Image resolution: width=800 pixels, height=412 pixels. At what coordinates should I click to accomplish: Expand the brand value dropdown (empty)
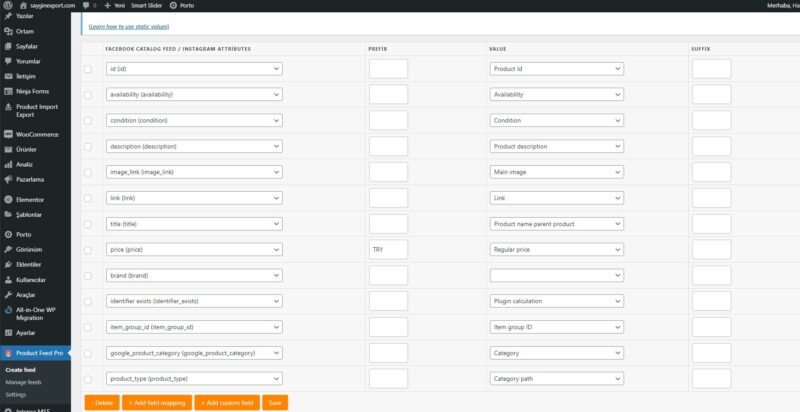coord(557,274)
